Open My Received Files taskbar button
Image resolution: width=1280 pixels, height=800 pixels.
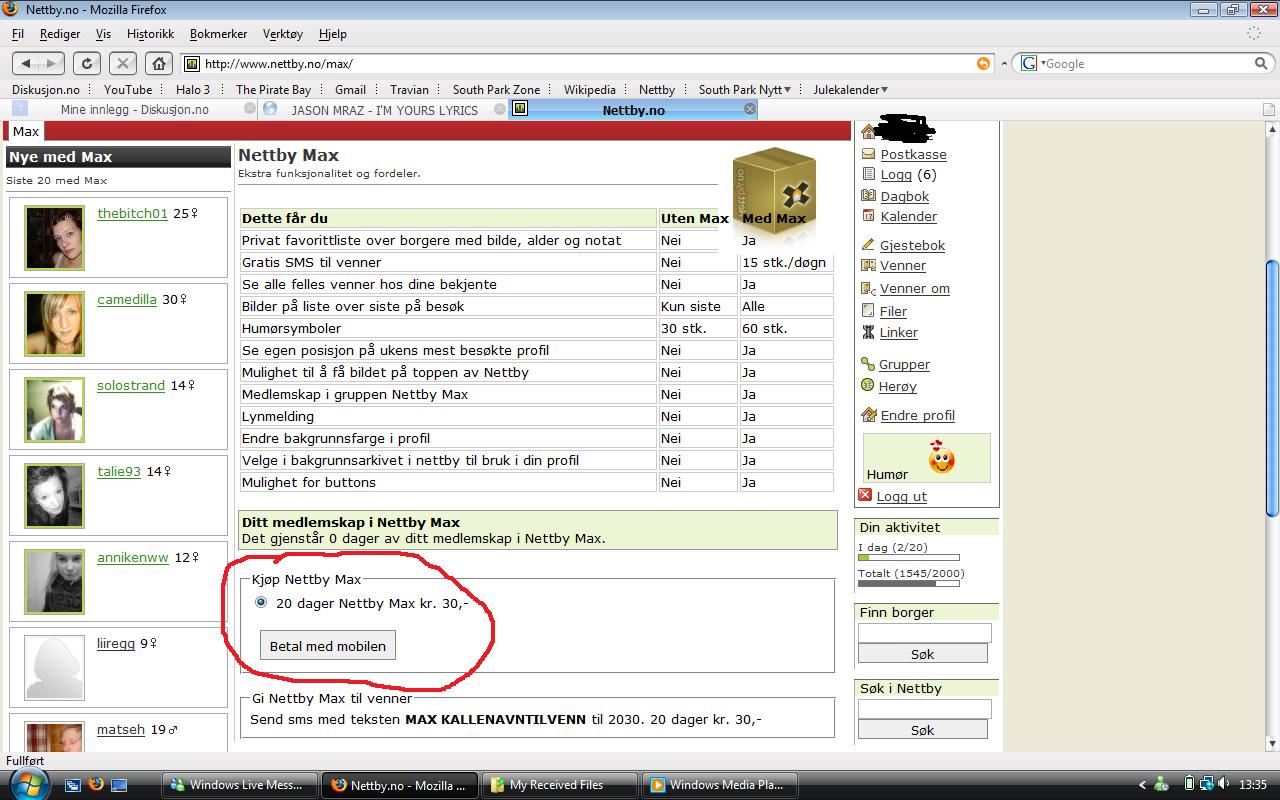[x=560, y=785]
